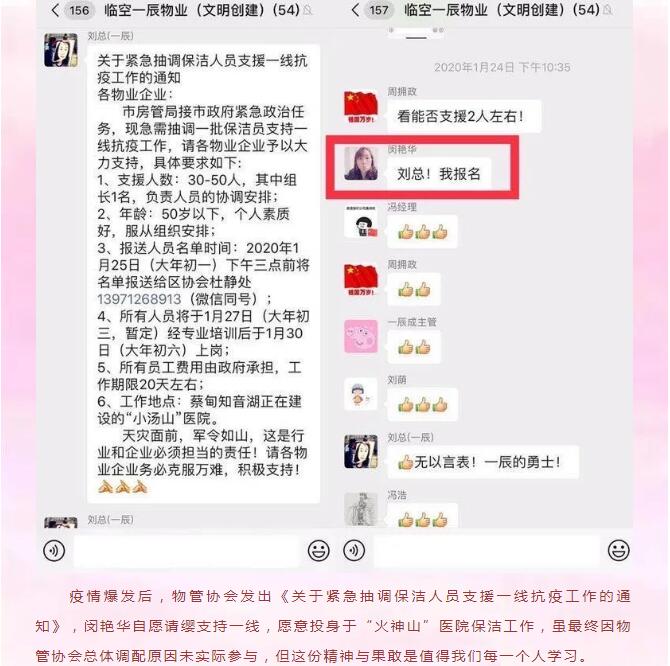The height and width of the screenshot is (666, 670).
Task: Tap 刘萌's cartoon avatar
Action: click(x=361, y=394)
